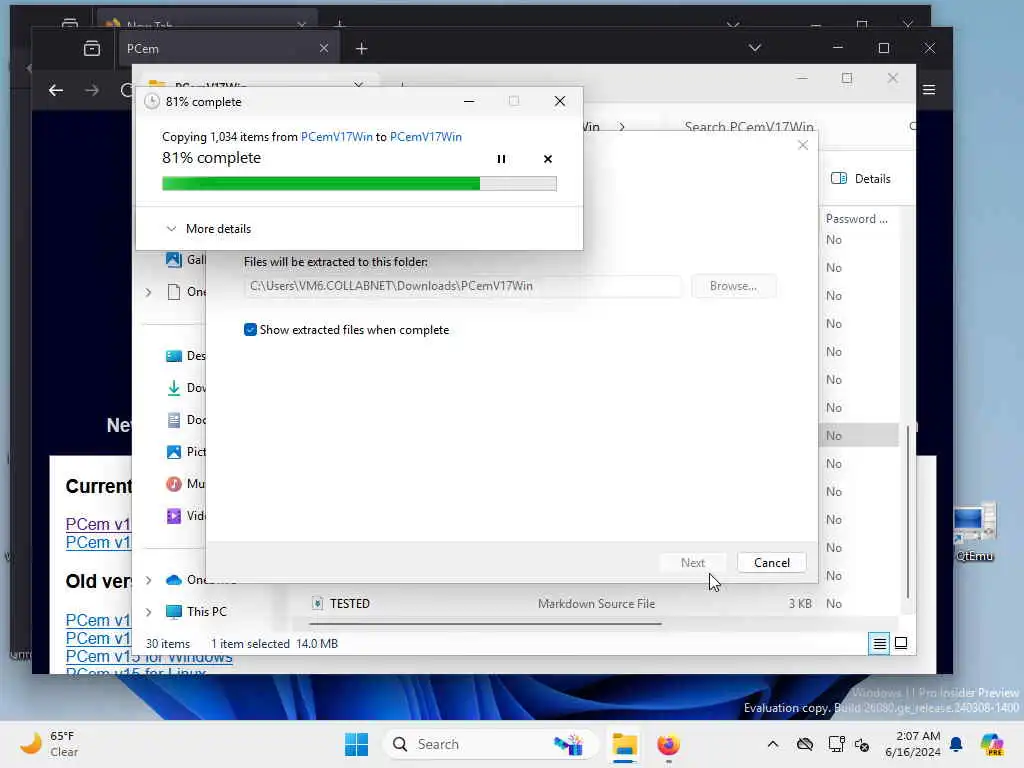Open the Music folder in sidebar
The width and height of the screenshot is (1024, 768).
(x=185, y=484)
